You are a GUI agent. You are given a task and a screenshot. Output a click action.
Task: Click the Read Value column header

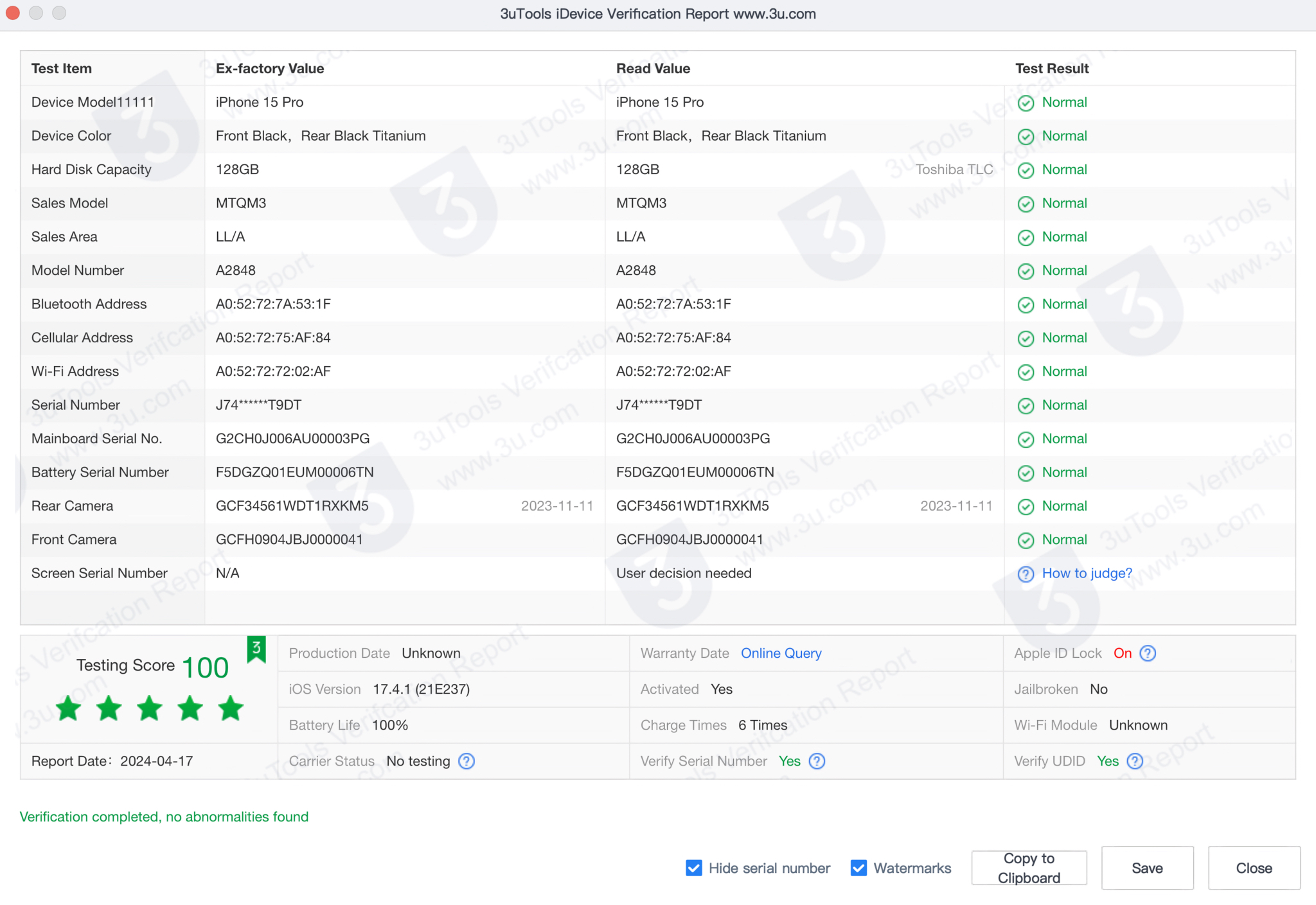(x=653, y=69)
